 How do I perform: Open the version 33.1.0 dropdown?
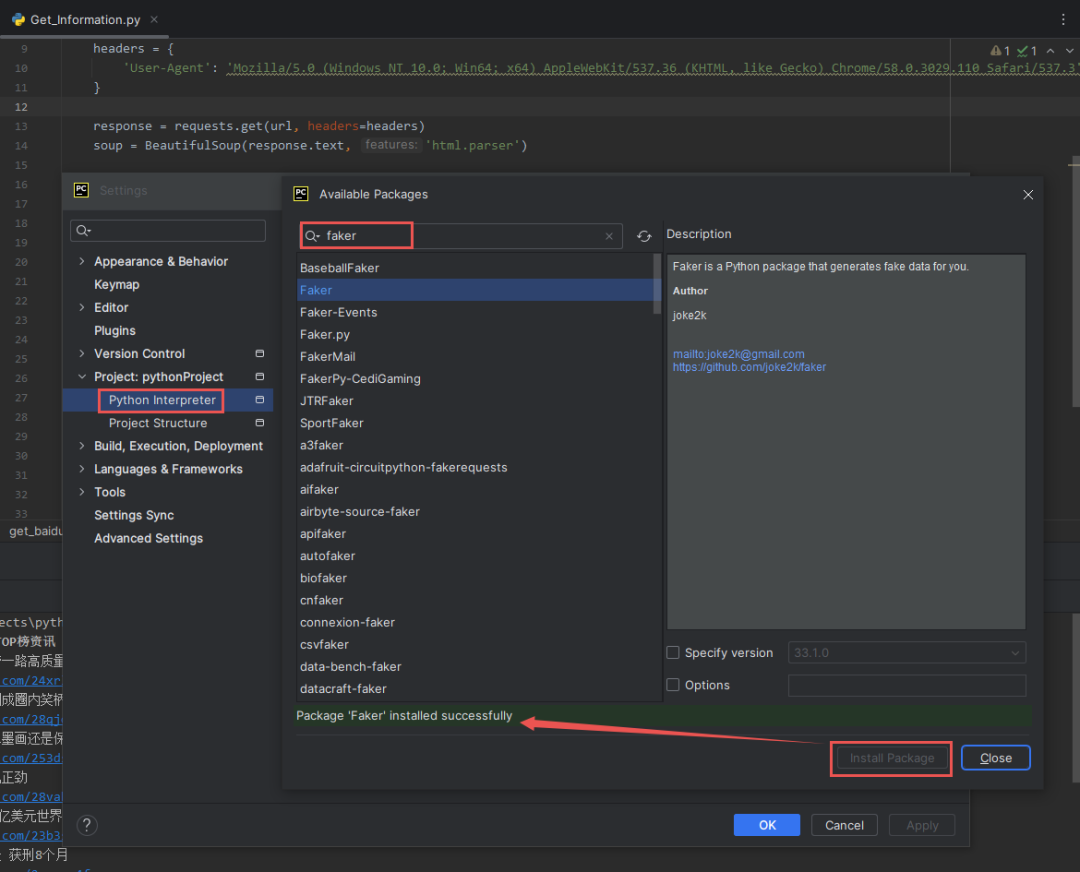click(x=906, y=652)
